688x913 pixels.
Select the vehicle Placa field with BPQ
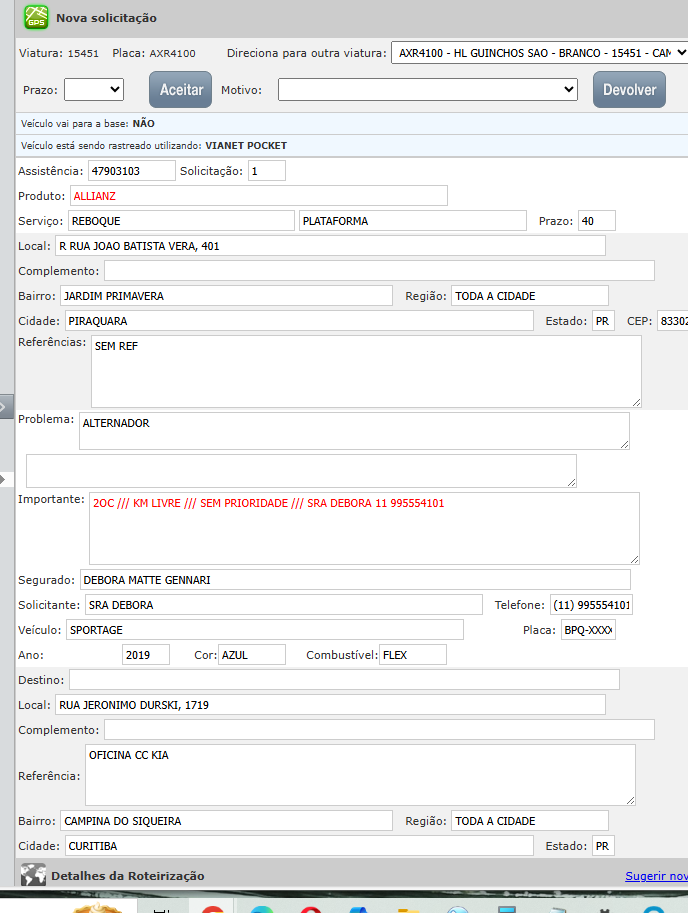(588, 630)
